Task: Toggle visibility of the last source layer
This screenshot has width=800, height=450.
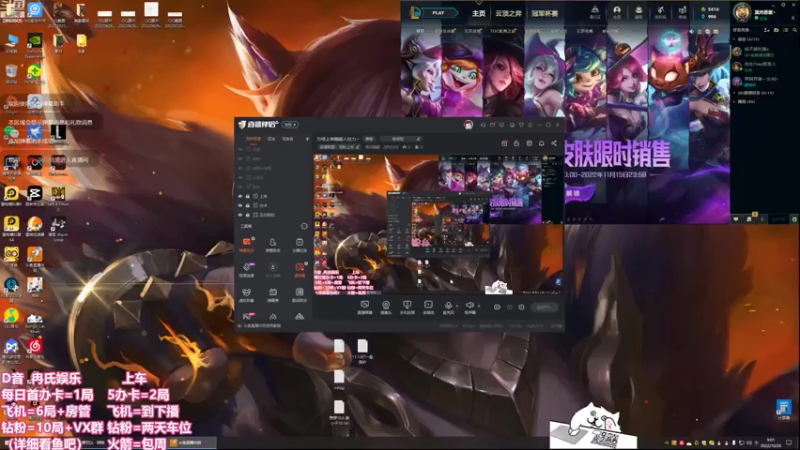Action: [x=240, y=215]
